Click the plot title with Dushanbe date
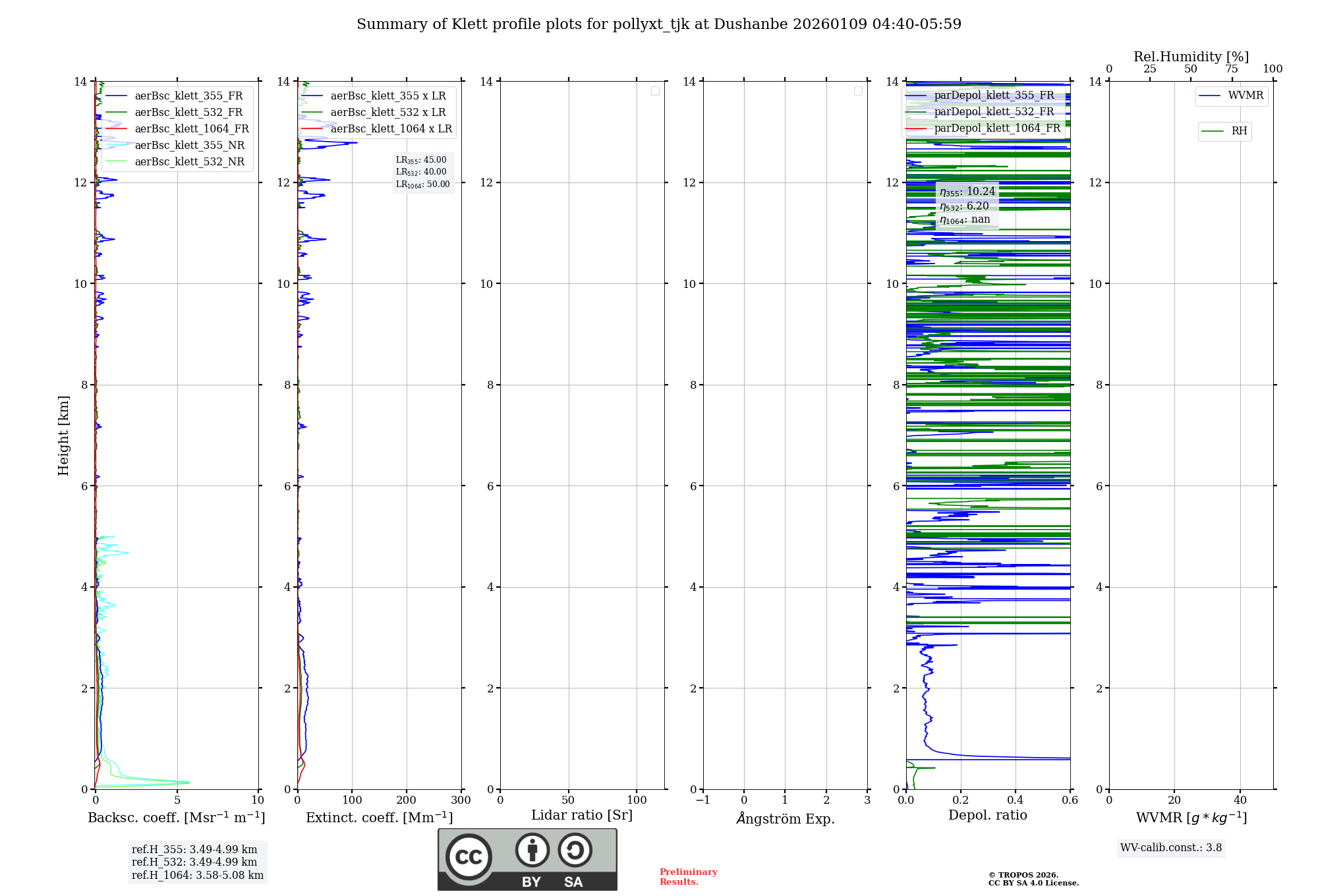The width and height of the screenshot is (1318, 896). click(x=659, y=24)
